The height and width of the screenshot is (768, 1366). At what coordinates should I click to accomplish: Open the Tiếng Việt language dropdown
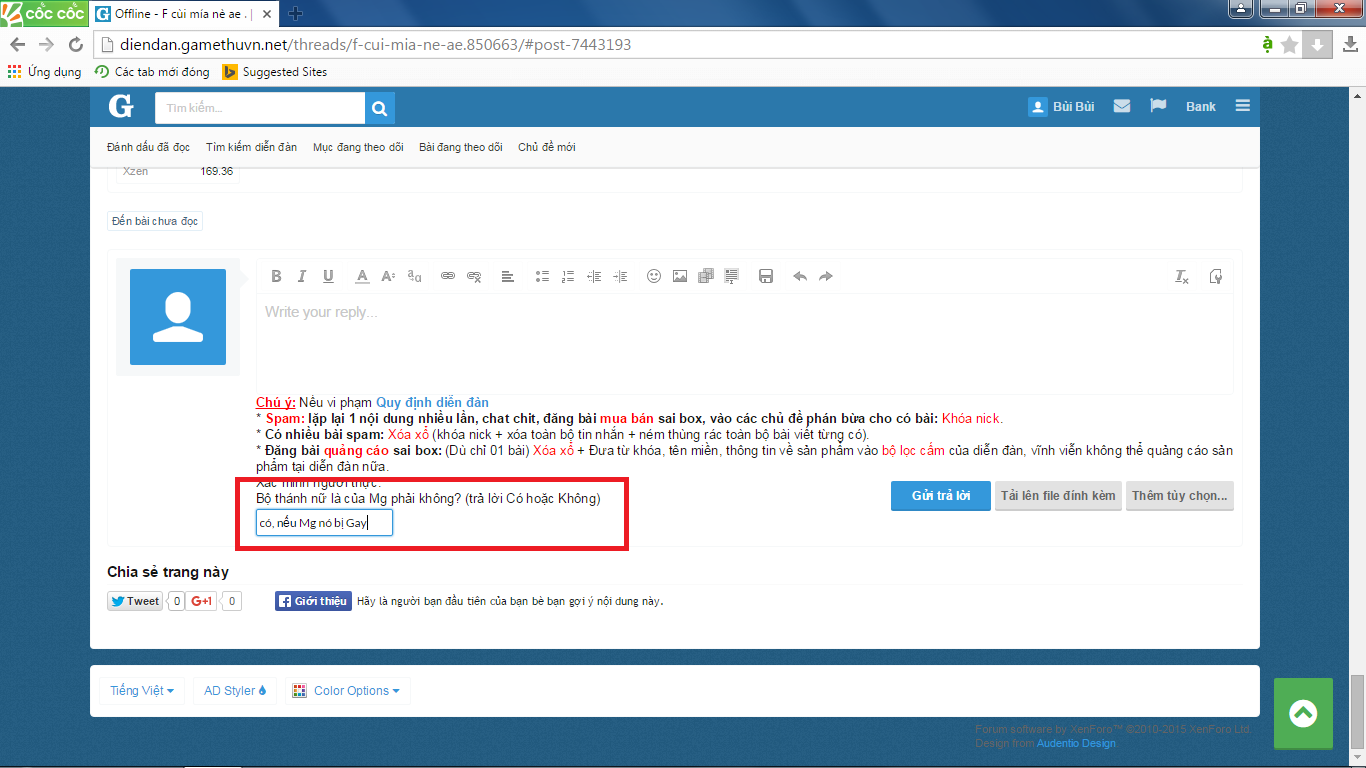(141, 691)
